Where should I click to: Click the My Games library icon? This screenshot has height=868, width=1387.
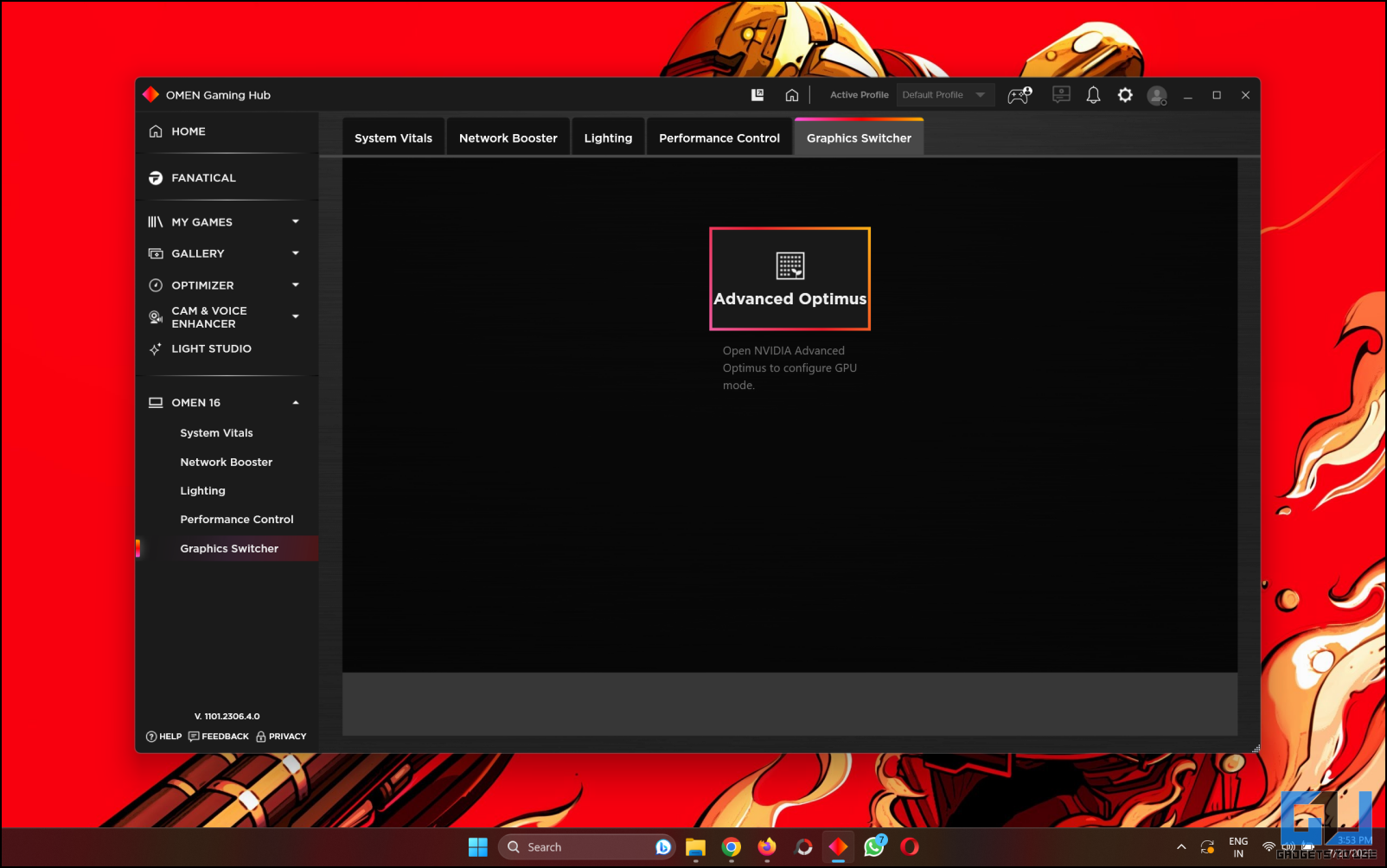click(x=156, y=222)
